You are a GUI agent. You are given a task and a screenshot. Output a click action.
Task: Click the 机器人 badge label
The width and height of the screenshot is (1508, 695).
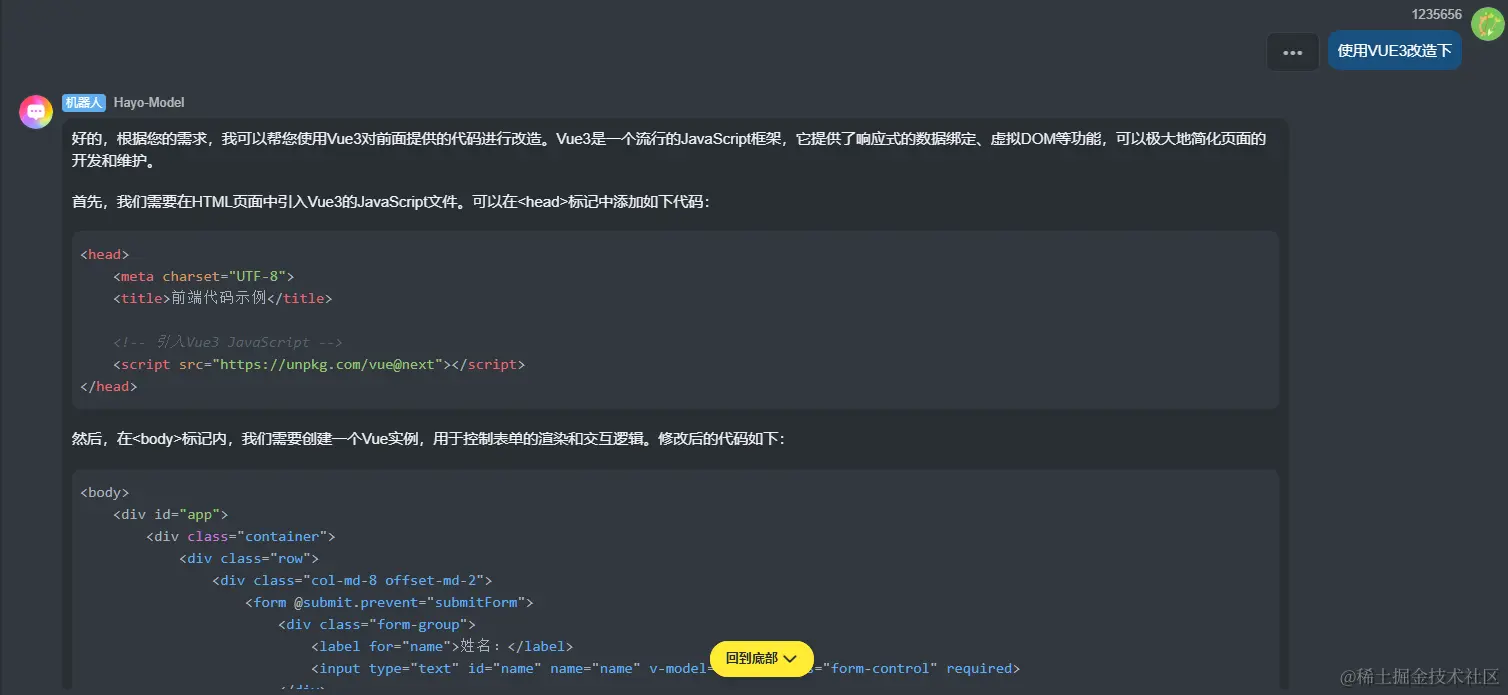(x=84, y=103)
